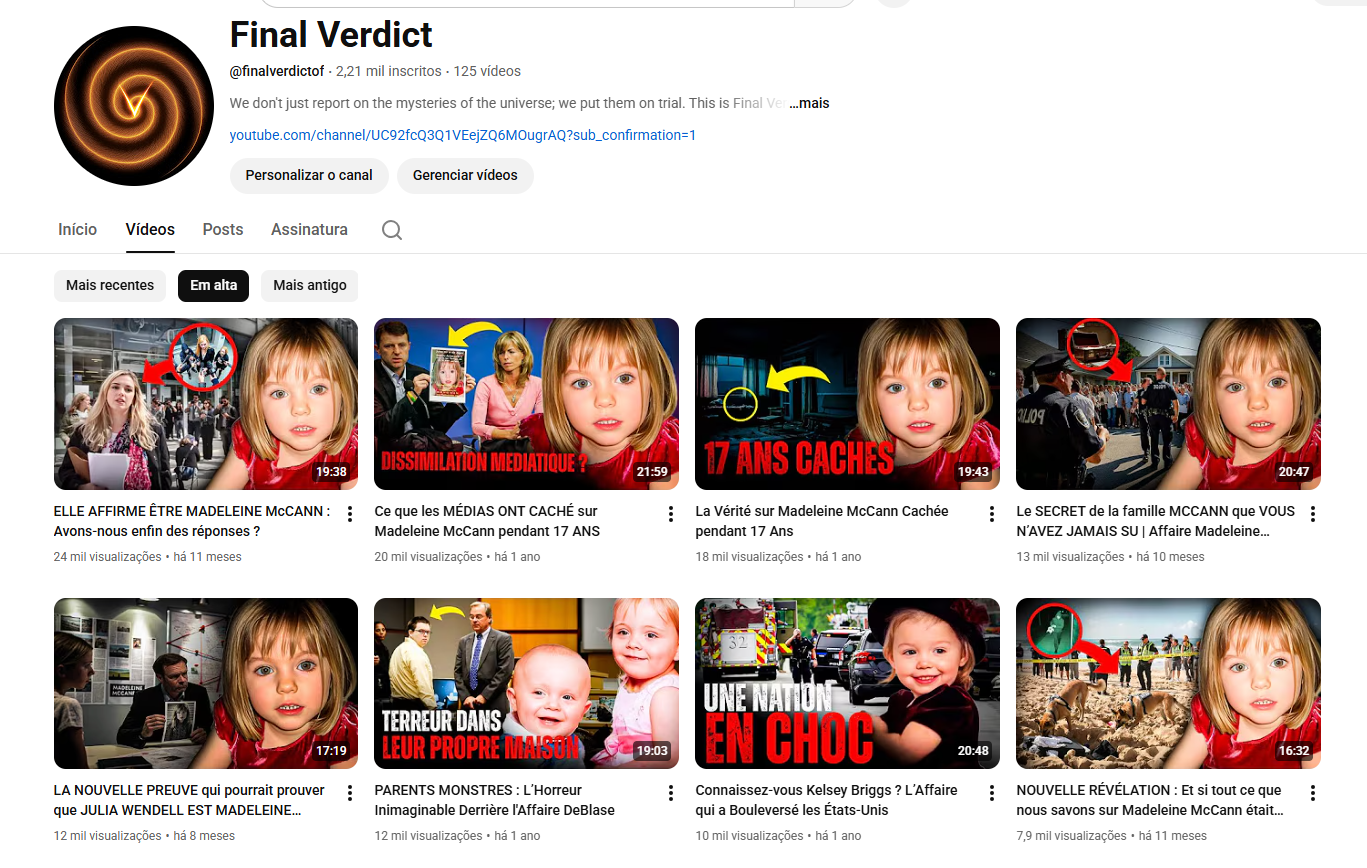This screenshot has width=1367, height=868.
Task: Enable the "Mais recentes" filter chip
Action: (109, 285)
